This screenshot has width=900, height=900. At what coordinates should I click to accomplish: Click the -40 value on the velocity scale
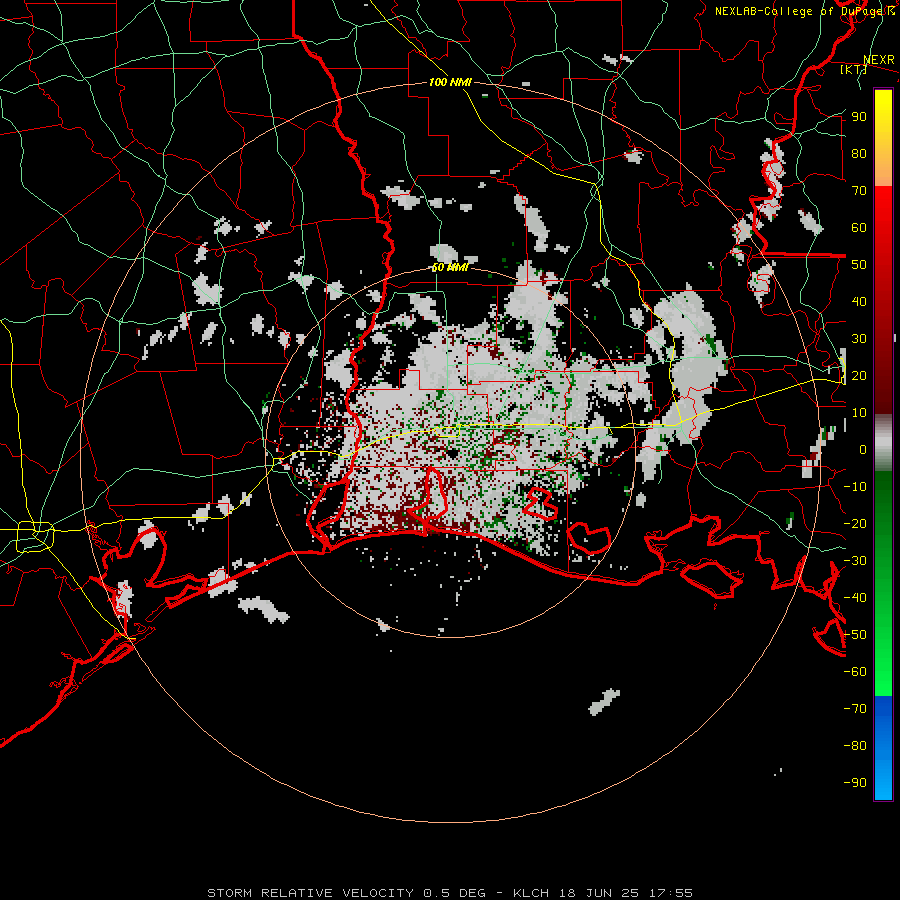855,598
